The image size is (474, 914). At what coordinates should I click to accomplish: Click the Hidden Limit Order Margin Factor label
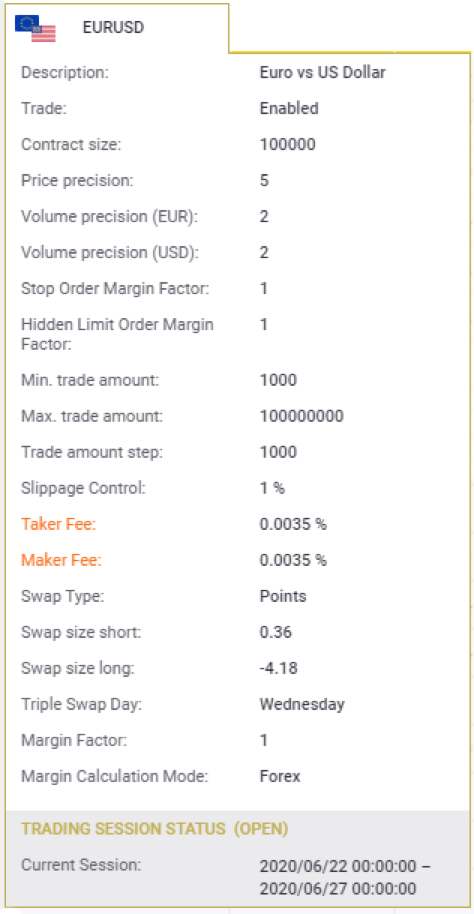click(x=117, y=334)
